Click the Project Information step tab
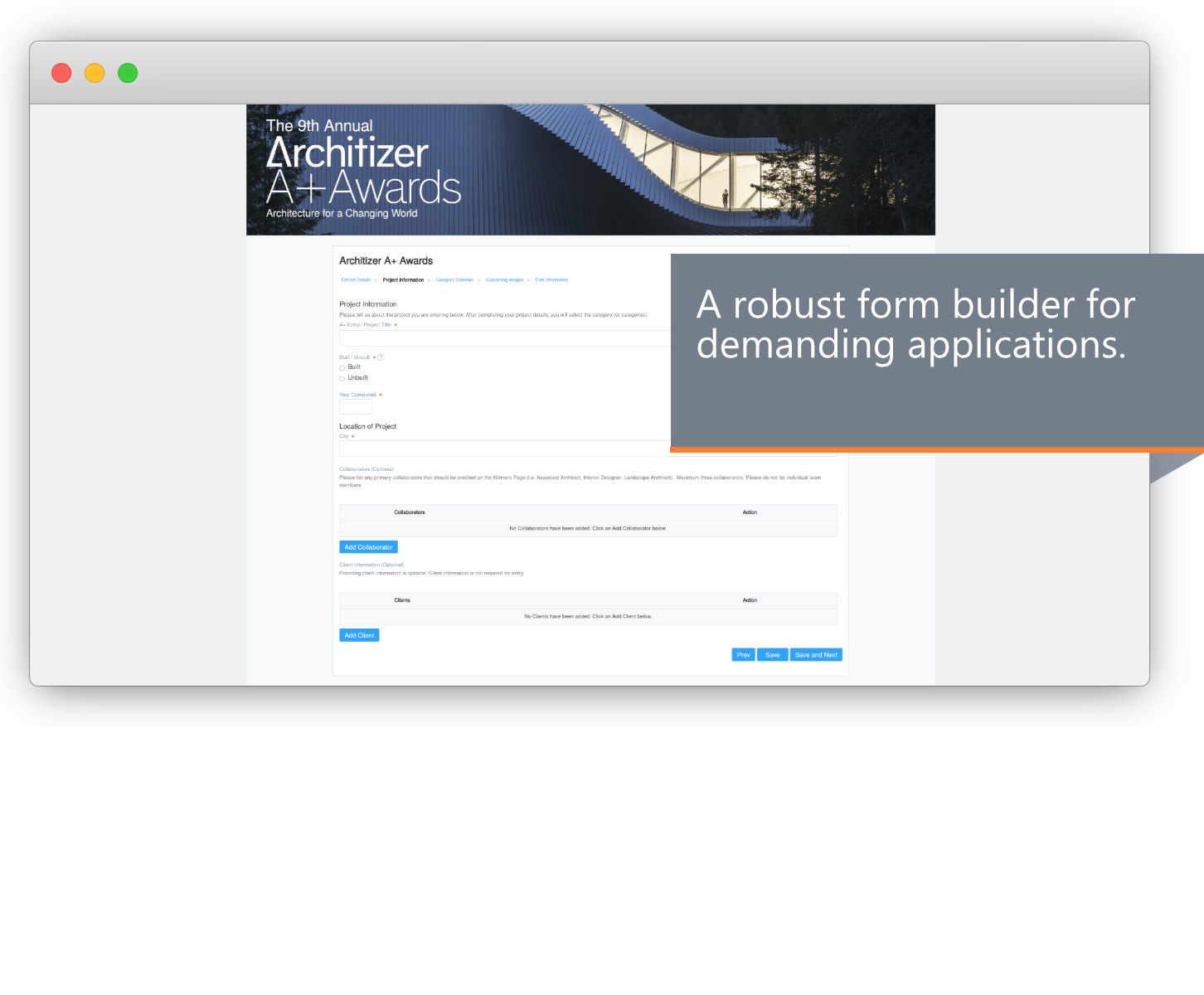This screenshot has height=995, width=1204. click(403, 280)
